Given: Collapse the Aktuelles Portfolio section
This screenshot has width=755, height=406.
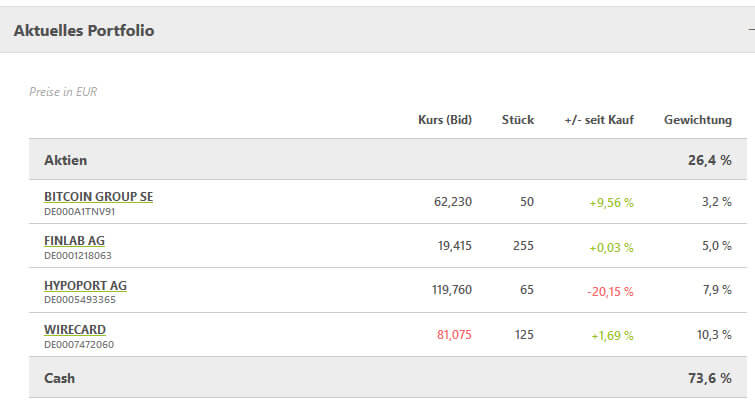Looking at the screenshot, I should pos(751,30).
